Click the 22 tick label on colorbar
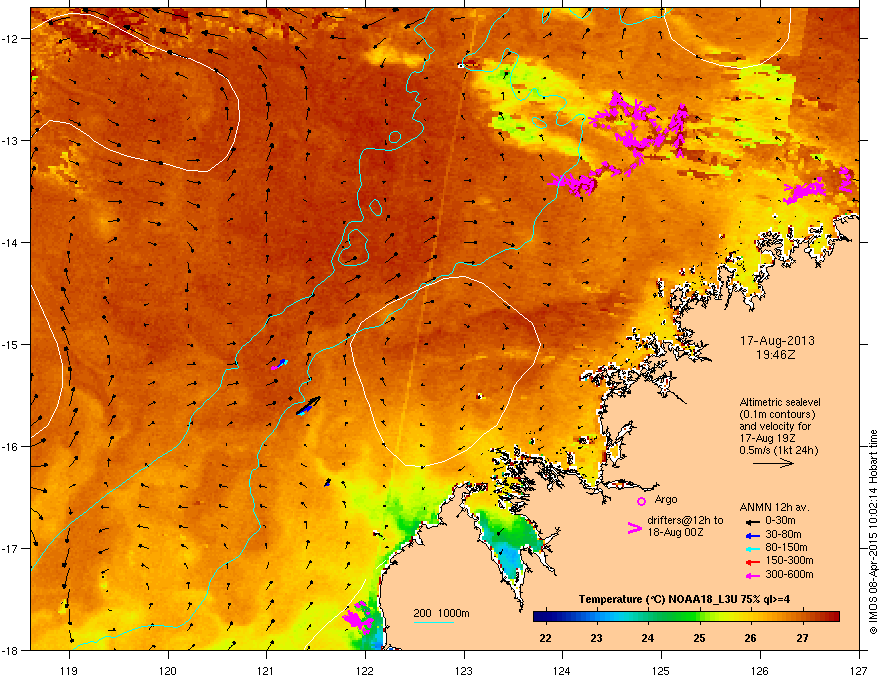 coord(545,638)
